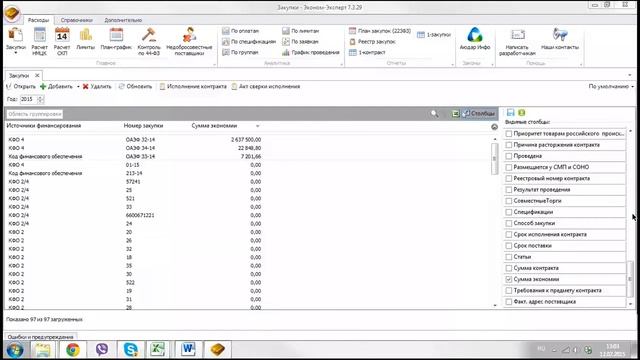Open Недобросовестные поставщики
640x360 pixels.
pyautogui.click(x=189, y=41)
